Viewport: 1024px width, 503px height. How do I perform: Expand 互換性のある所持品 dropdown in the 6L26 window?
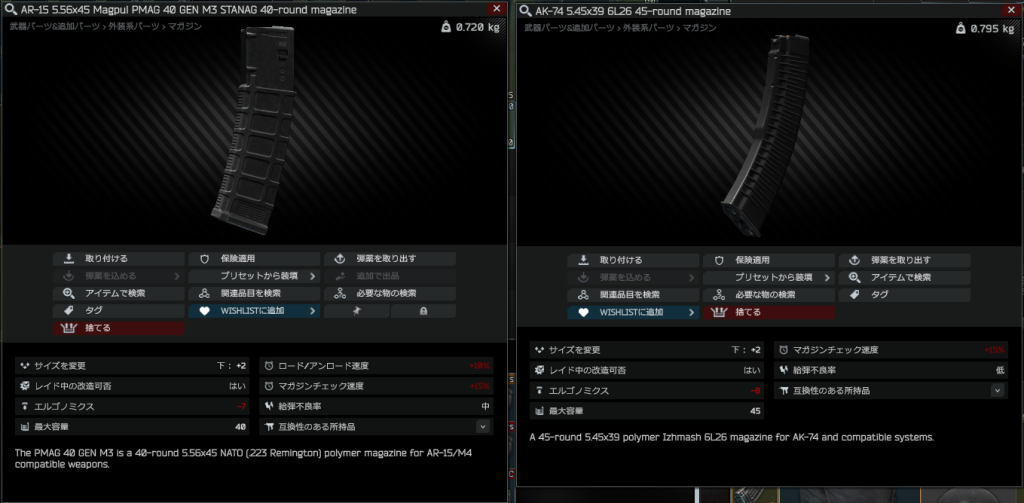point(997,391)
